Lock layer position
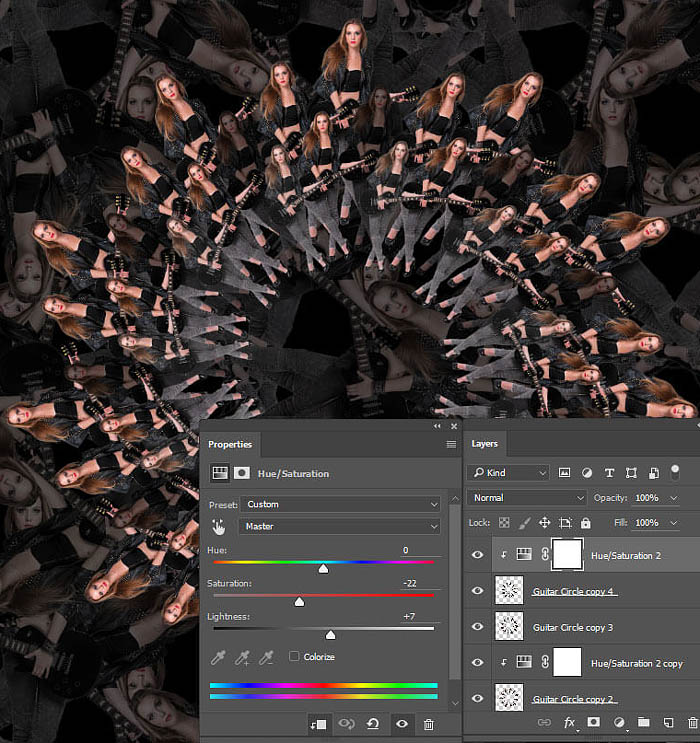 click(x=545, y=523)
